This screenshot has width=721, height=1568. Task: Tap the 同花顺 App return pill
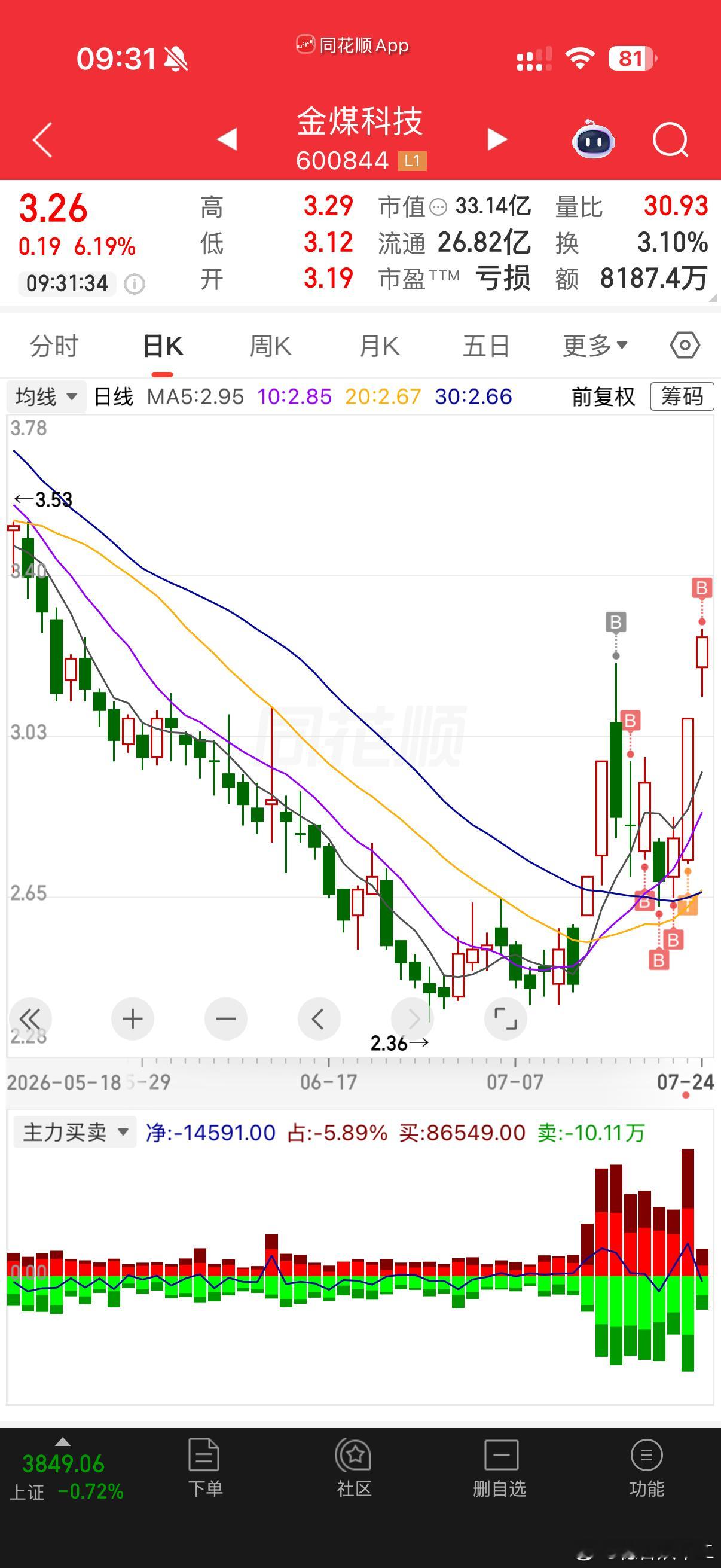point(352,45)
